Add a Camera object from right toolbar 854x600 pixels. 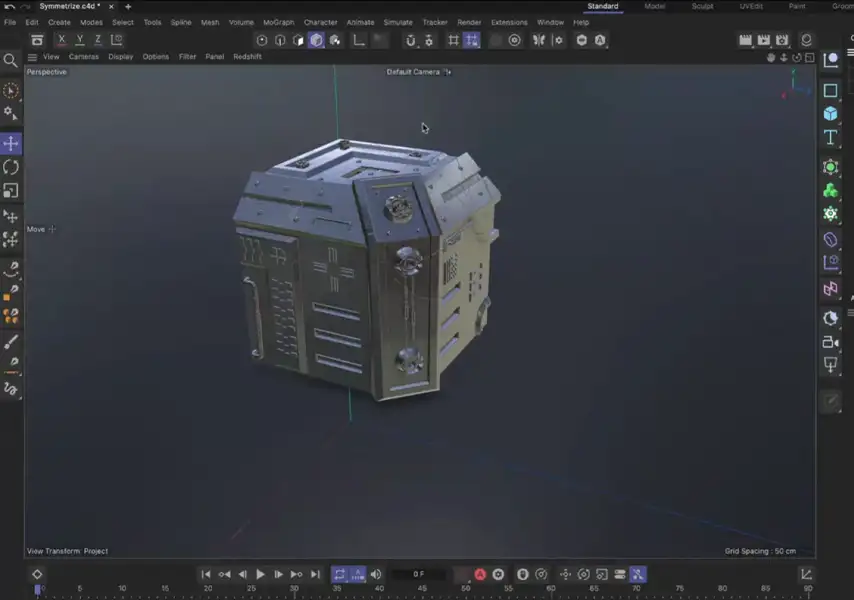[830, 342]
